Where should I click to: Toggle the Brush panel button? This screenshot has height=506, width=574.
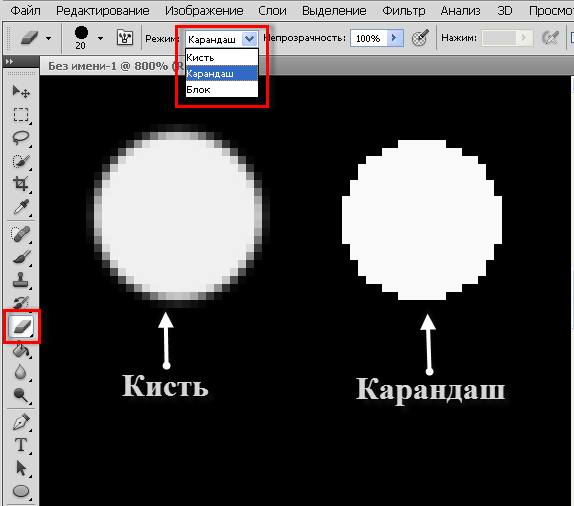point(125,38)
